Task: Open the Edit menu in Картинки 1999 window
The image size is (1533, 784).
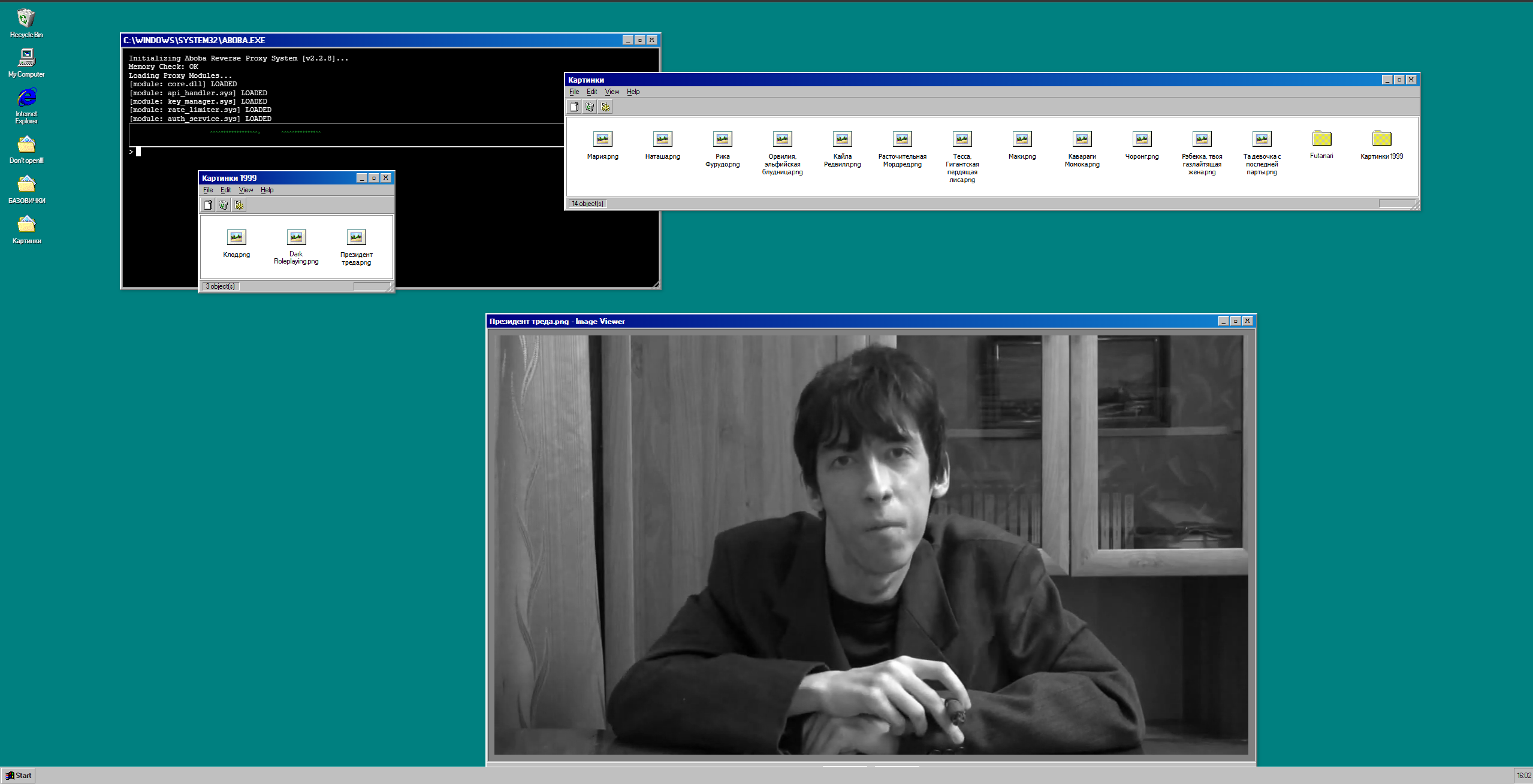Action: (x=225, y=190)
